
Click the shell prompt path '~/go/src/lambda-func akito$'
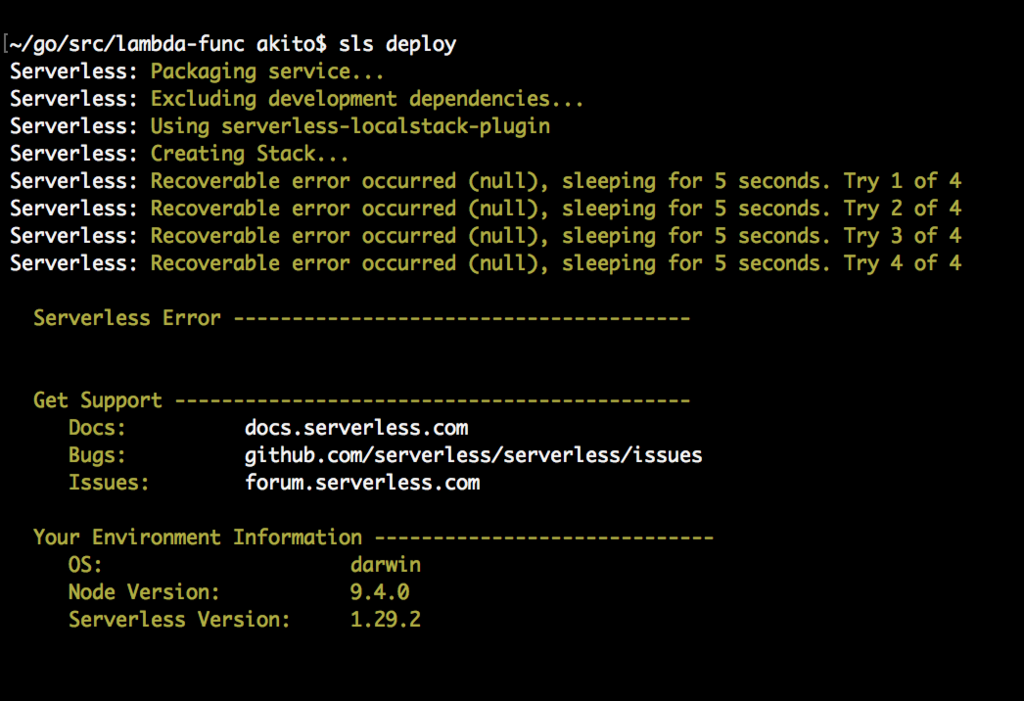click(x=168, y=44)
